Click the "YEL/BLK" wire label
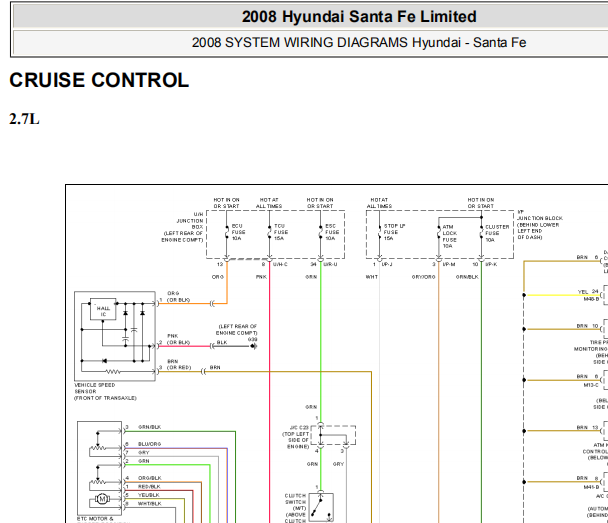 (x=149, y=495)
